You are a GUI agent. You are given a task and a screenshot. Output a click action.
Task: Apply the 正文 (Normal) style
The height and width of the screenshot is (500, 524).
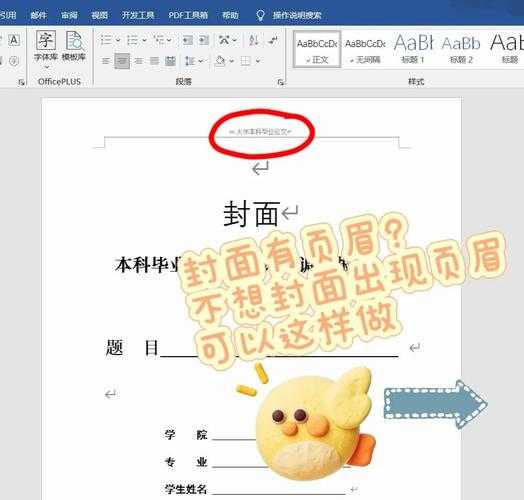point(317,49)
